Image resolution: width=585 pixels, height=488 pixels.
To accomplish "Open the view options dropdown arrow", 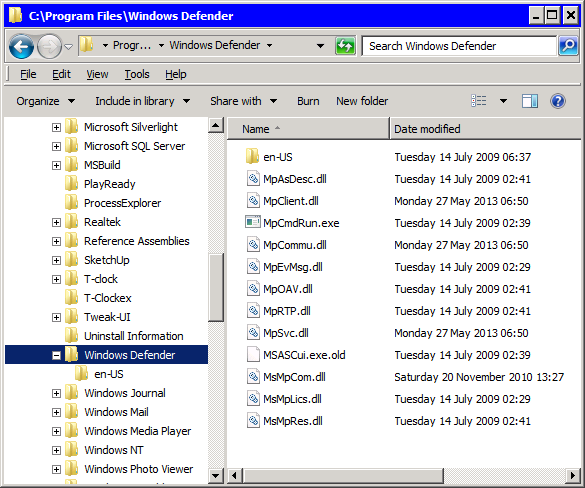I will (x=503, y=101).
